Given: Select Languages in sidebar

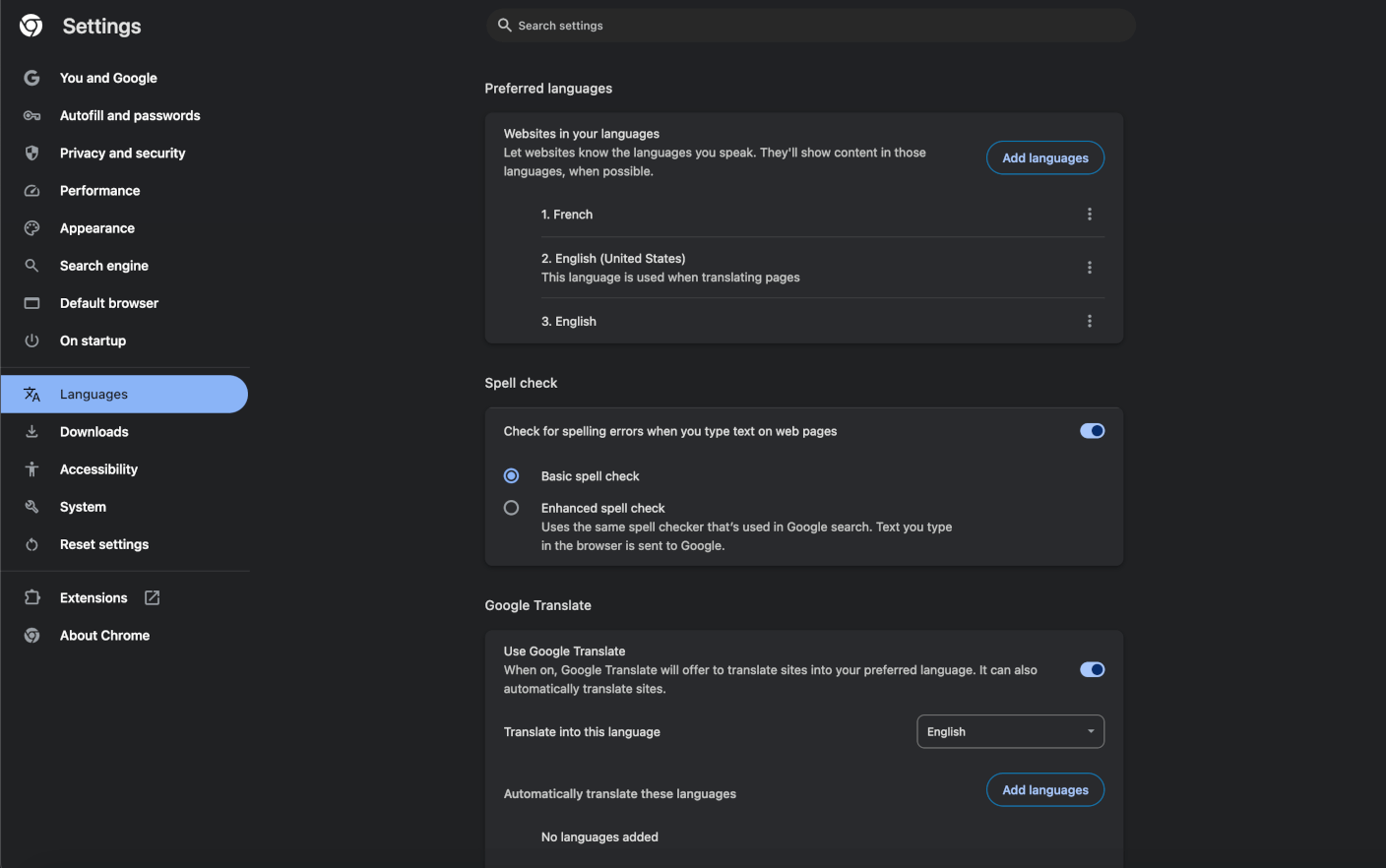Looking at the screenshot, I should (124, 394).
